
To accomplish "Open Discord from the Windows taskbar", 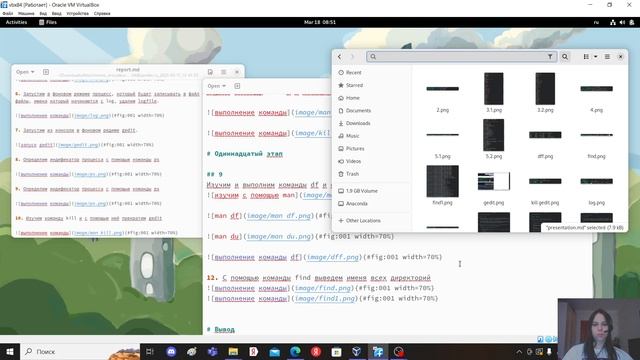I will coord(171,351).
